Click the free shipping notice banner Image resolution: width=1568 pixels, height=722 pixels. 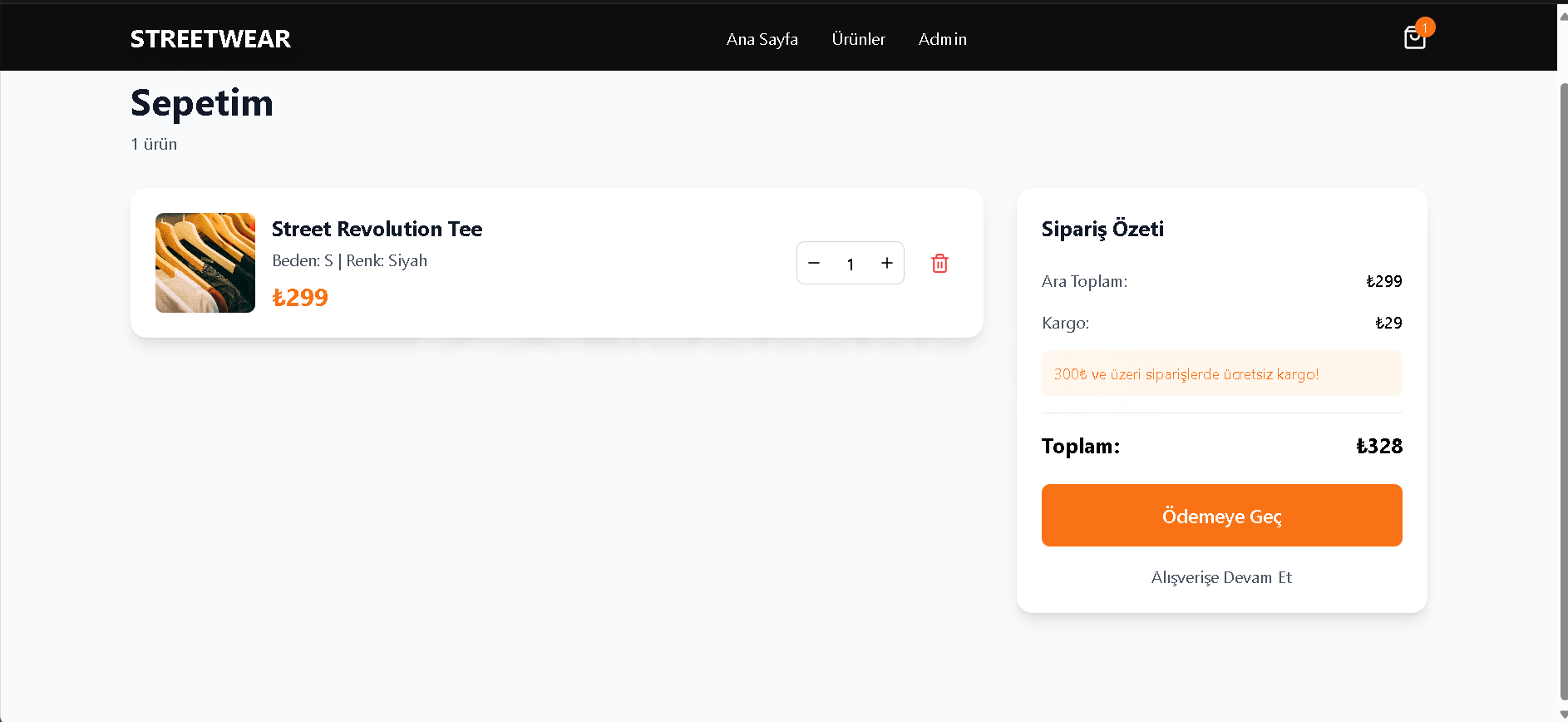pyautogui.click(x=1221, y=373)
